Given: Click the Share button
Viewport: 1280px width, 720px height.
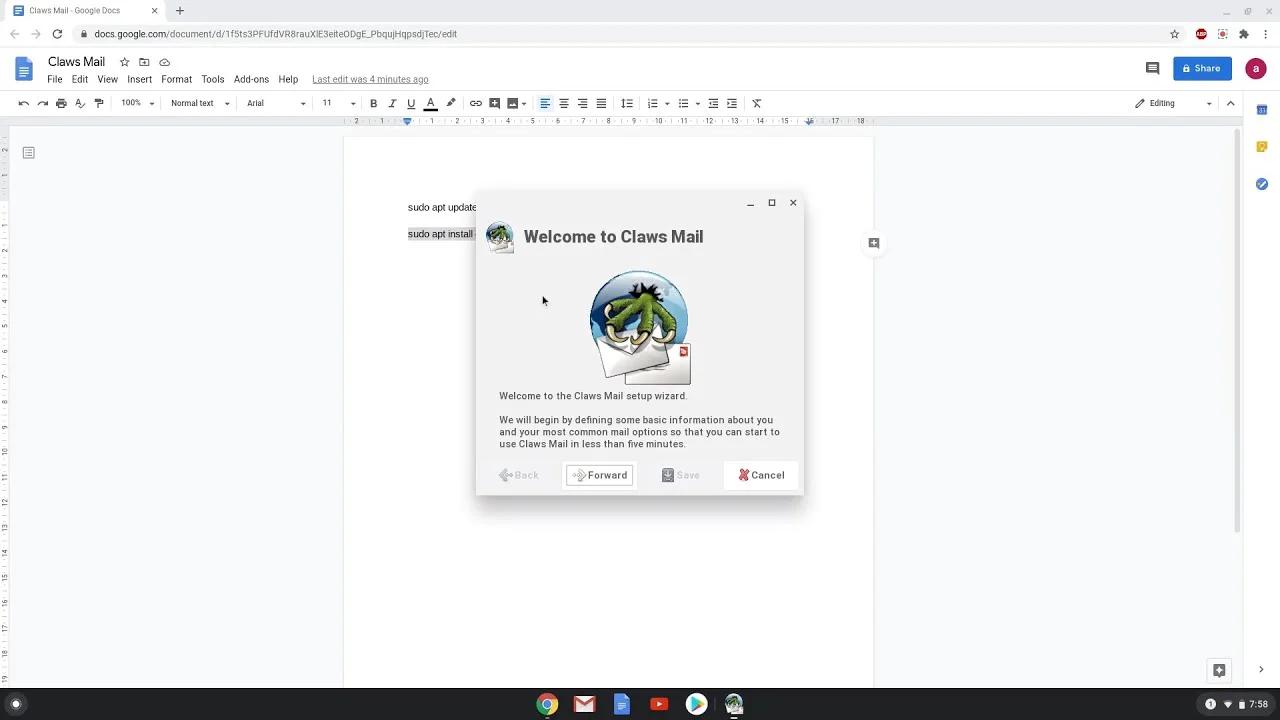Looking at the screenshot, I should [1202, 68].
